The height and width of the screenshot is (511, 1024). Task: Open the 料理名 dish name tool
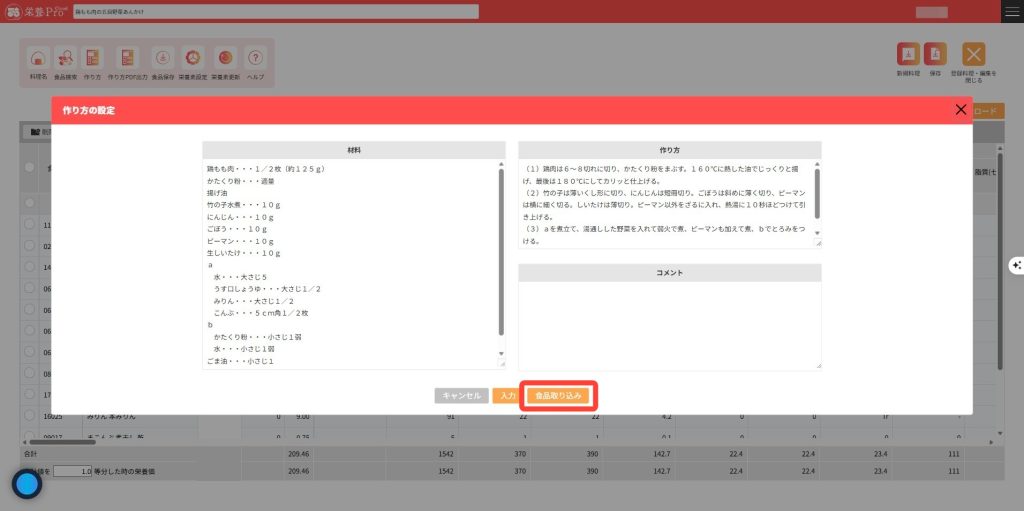pos(37,62)
